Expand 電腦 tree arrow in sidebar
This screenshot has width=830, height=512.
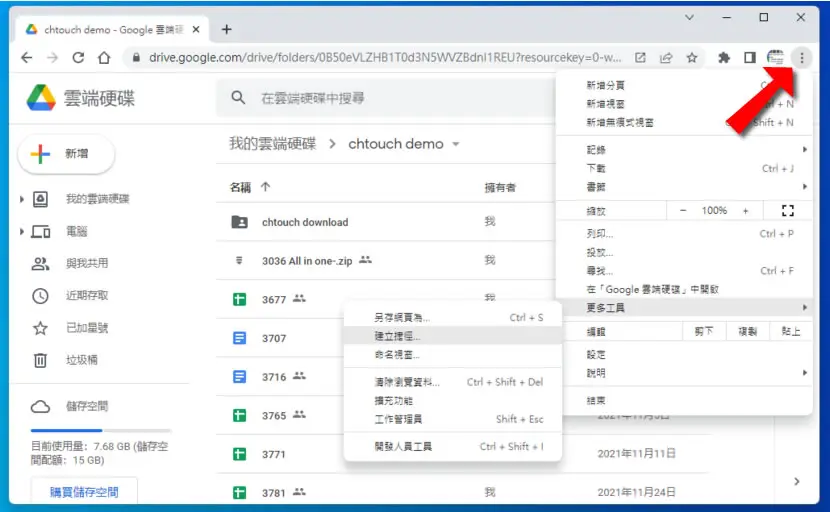[x=22, y=231]
